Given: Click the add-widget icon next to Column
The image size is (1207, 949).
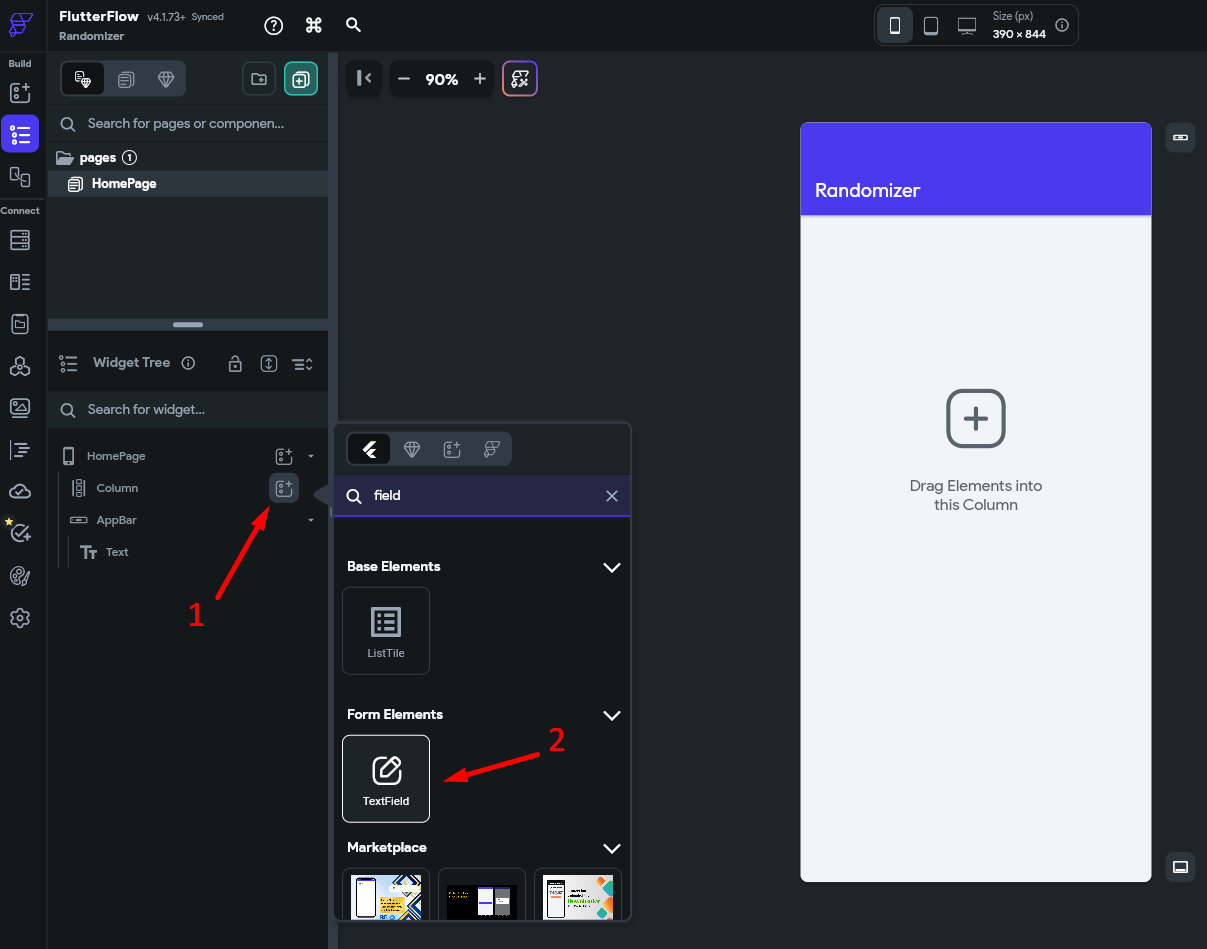Looking at the screenshot, I should pyautogui.click(x=283, y=487).
